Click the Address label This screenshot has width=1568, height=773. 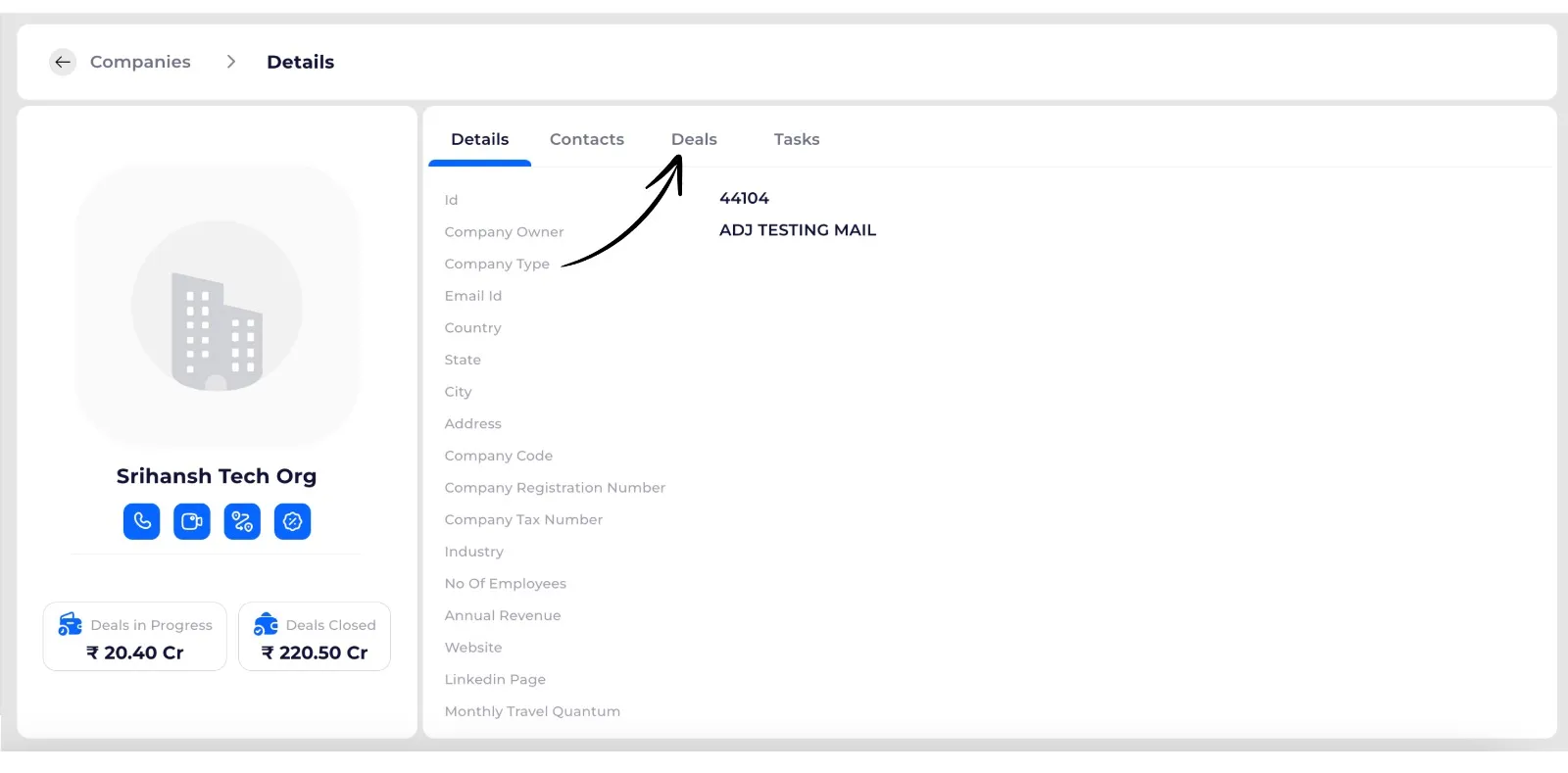(472, 424)
